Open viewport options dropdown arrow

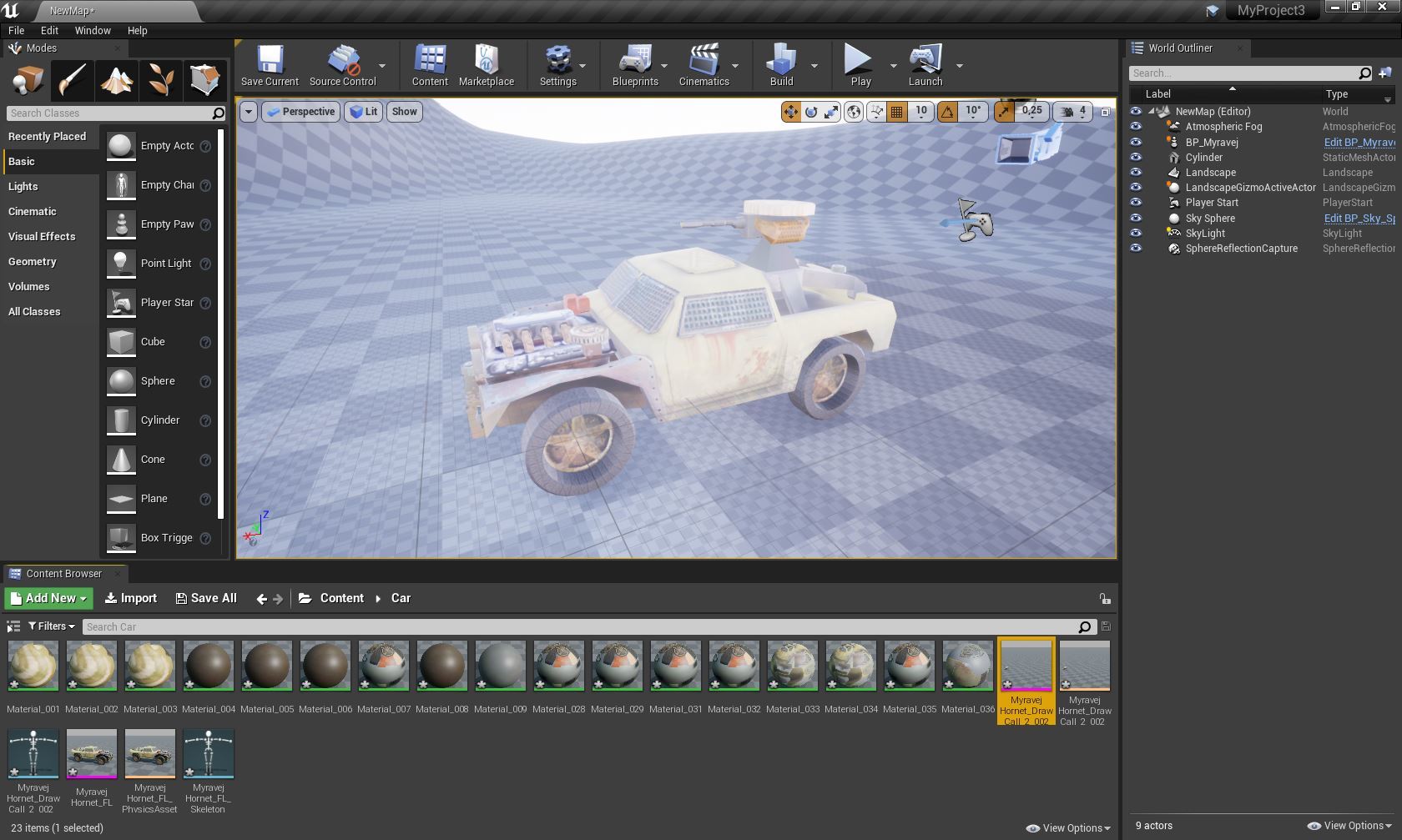pyautogui.click(x=248, y=112)
